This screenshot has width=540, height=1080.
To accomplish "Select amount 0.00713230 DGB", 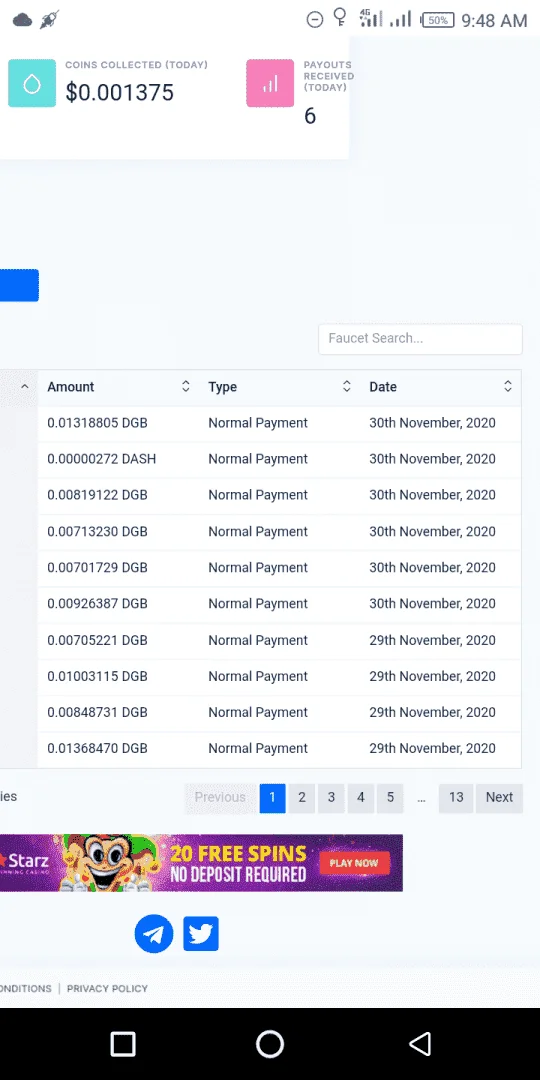I will 97,532.
